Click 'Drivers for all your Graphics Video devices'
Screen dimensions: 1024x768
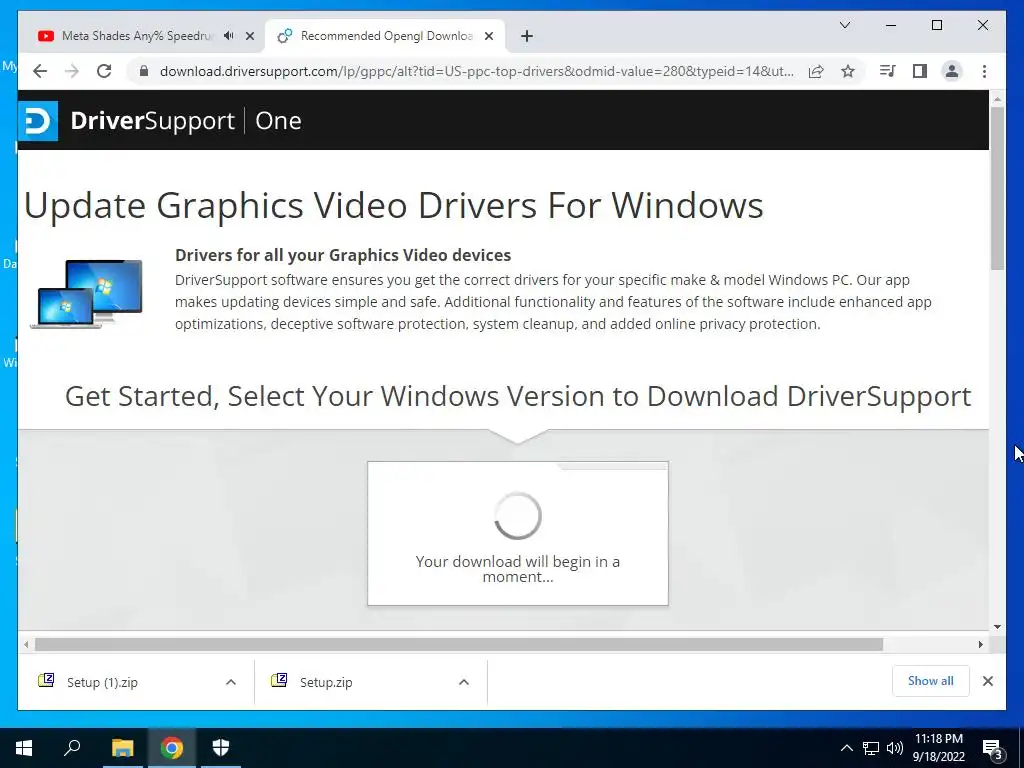point(343,255)
